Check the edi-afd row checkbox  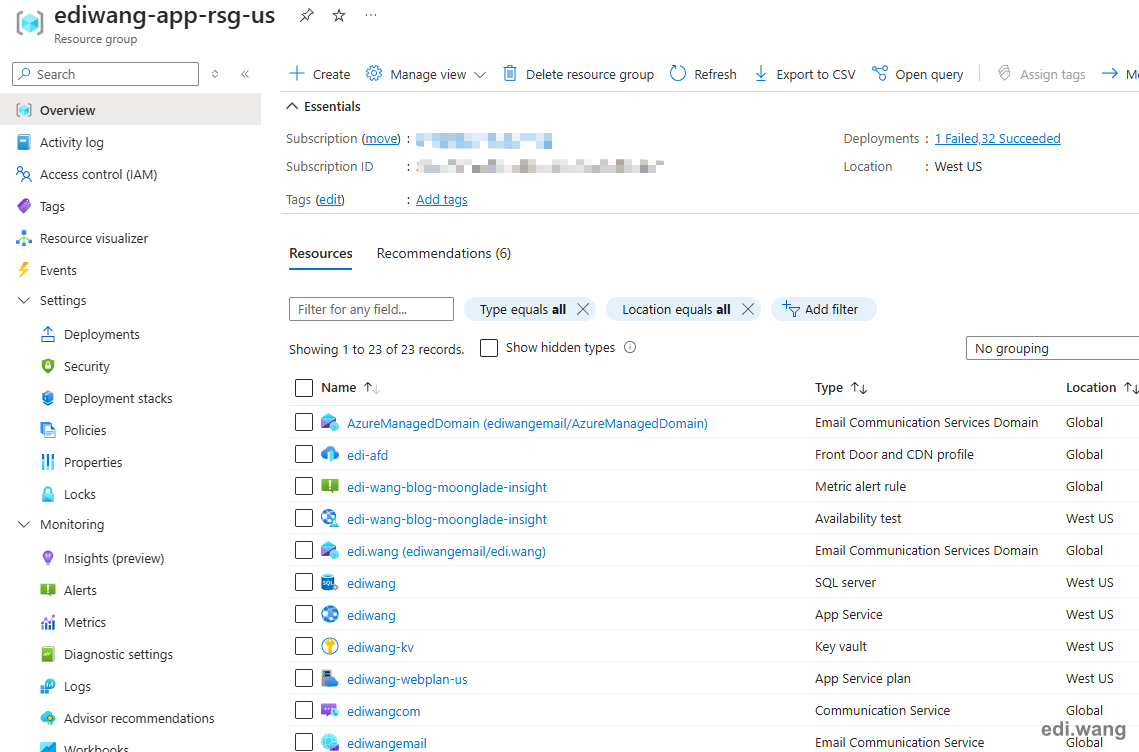[304, 454]
